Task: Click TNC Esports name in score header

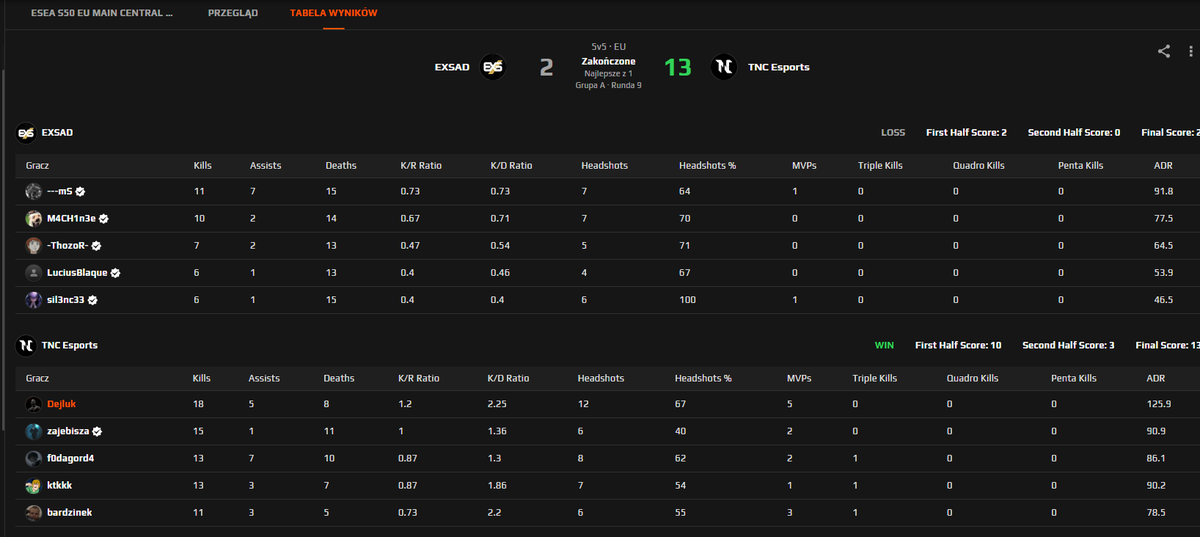Action: click(779, 67)
